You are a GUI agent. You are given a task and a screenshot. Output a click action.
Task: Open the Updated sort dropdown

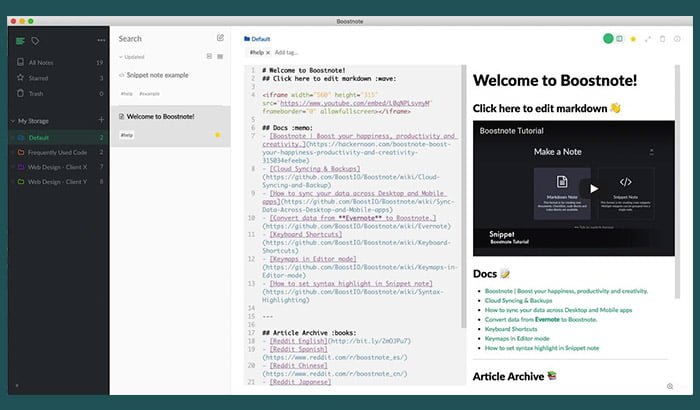pyautogui.click(x=132, y=57)
